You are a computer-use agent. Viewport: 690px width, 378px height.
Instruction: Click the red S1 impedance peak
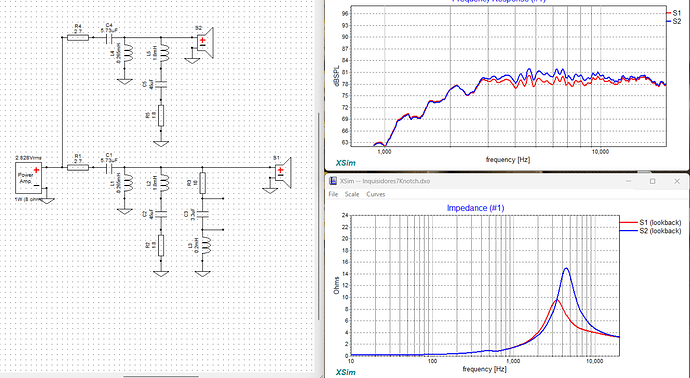click(x=557, y=300)
